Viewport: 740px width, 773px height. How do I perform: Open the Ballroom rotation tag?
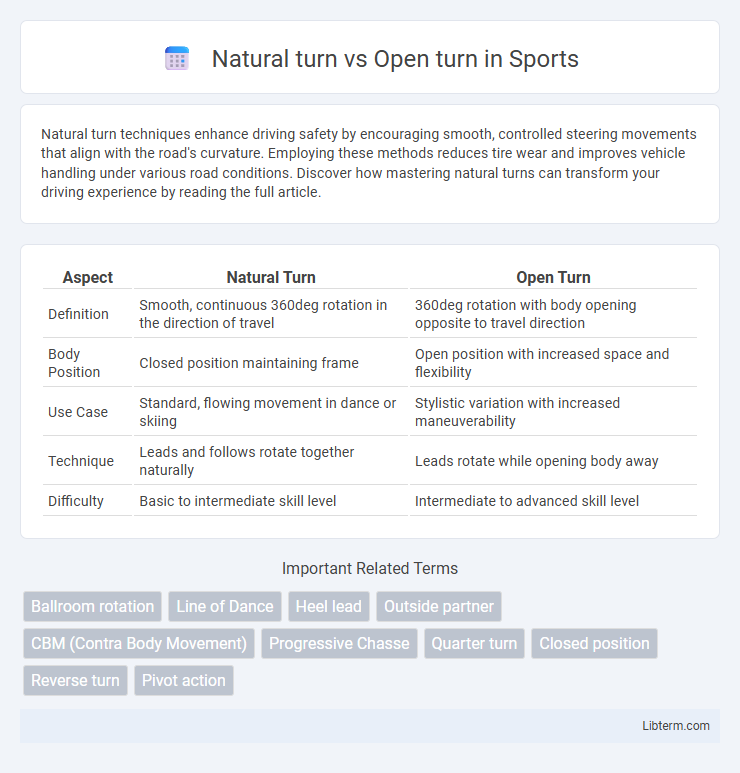click(x=93, y=606)
